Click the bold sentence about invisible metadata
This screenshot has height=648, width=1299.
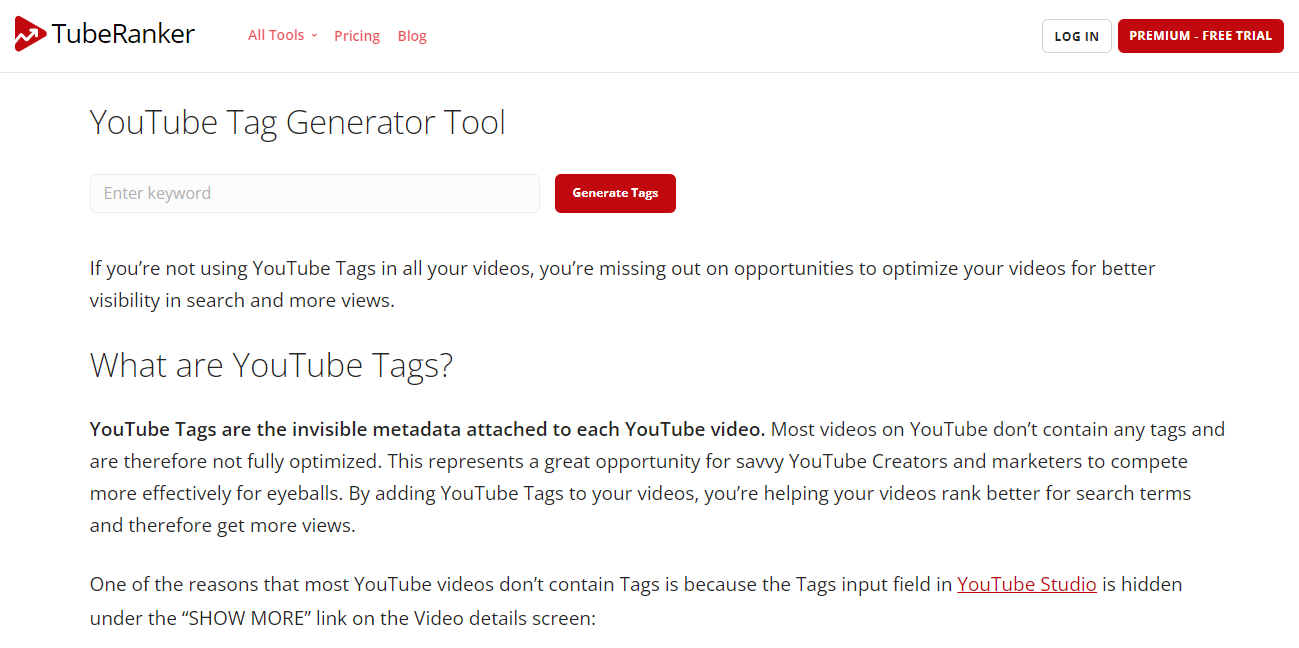coord(427,429)
